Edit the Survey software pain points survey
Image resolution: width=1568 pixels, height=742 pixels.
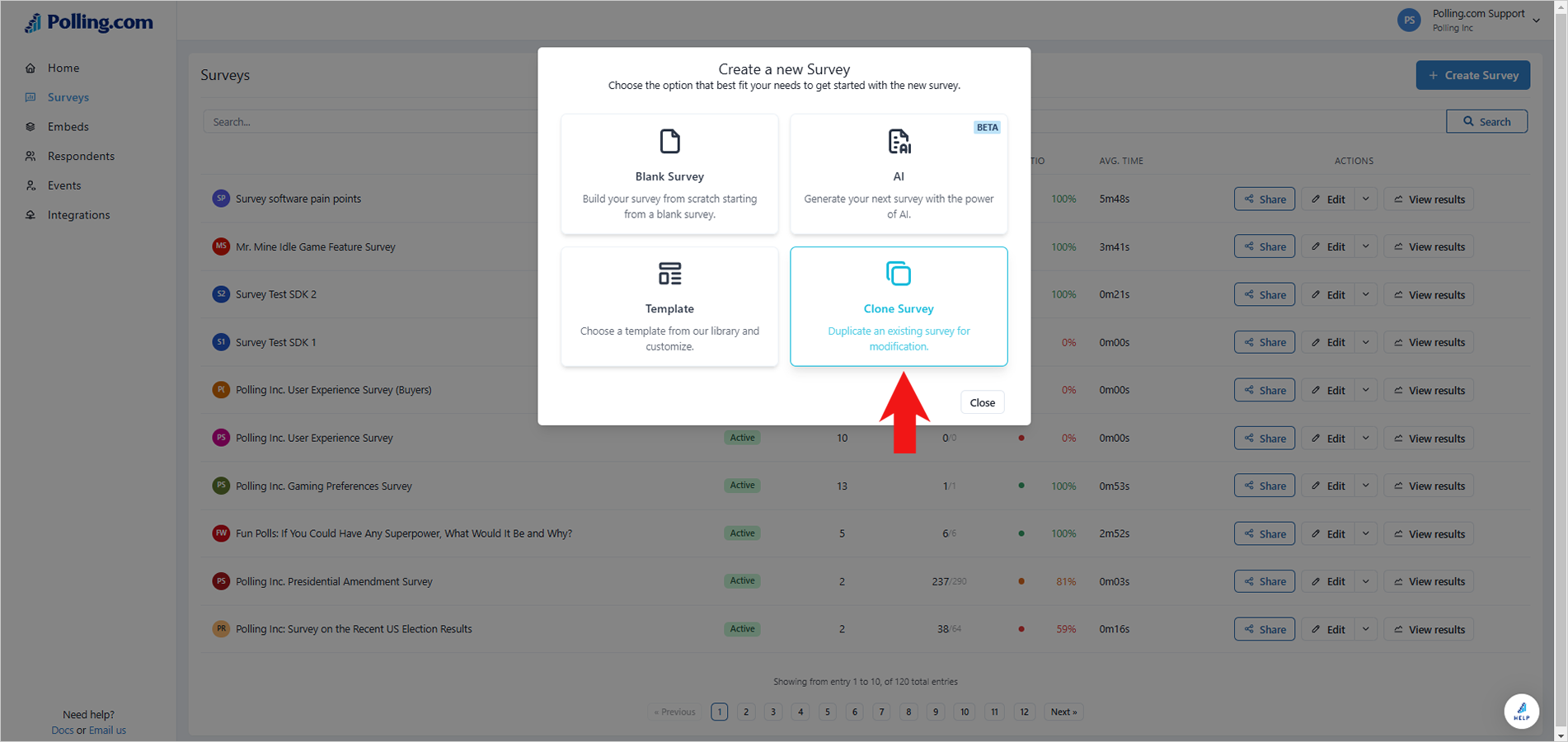point(1328,200)
